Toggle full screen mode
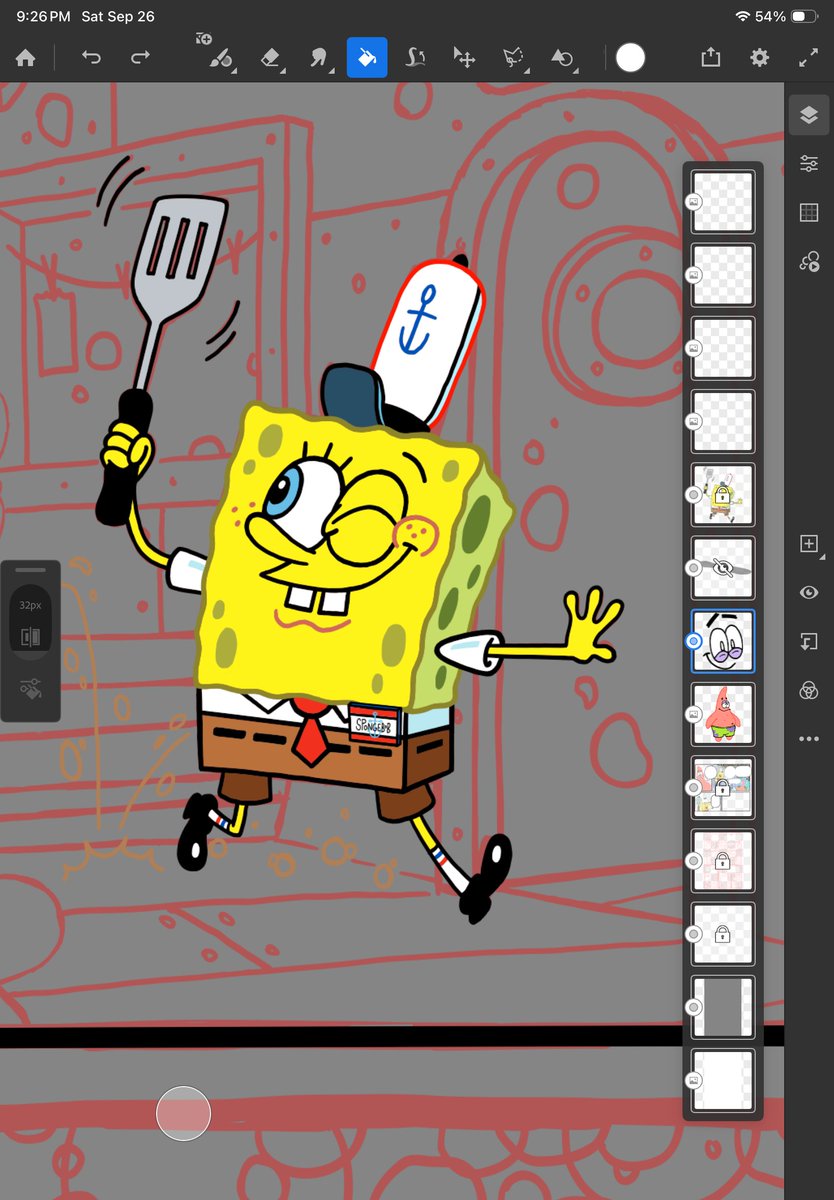 [x=808, y=58]
